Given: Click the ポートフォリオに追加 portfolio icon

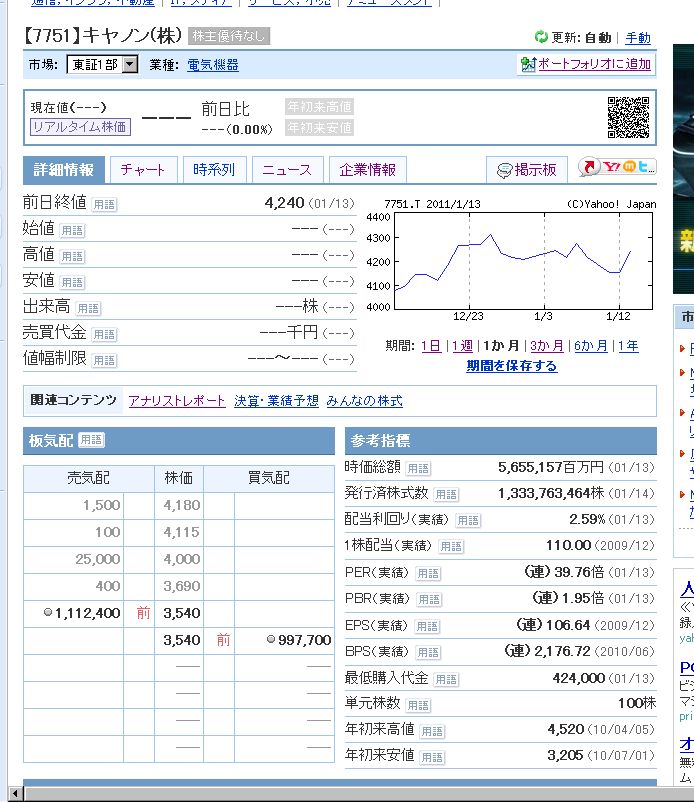Looking at the screenshot, I should coord(529,65).
